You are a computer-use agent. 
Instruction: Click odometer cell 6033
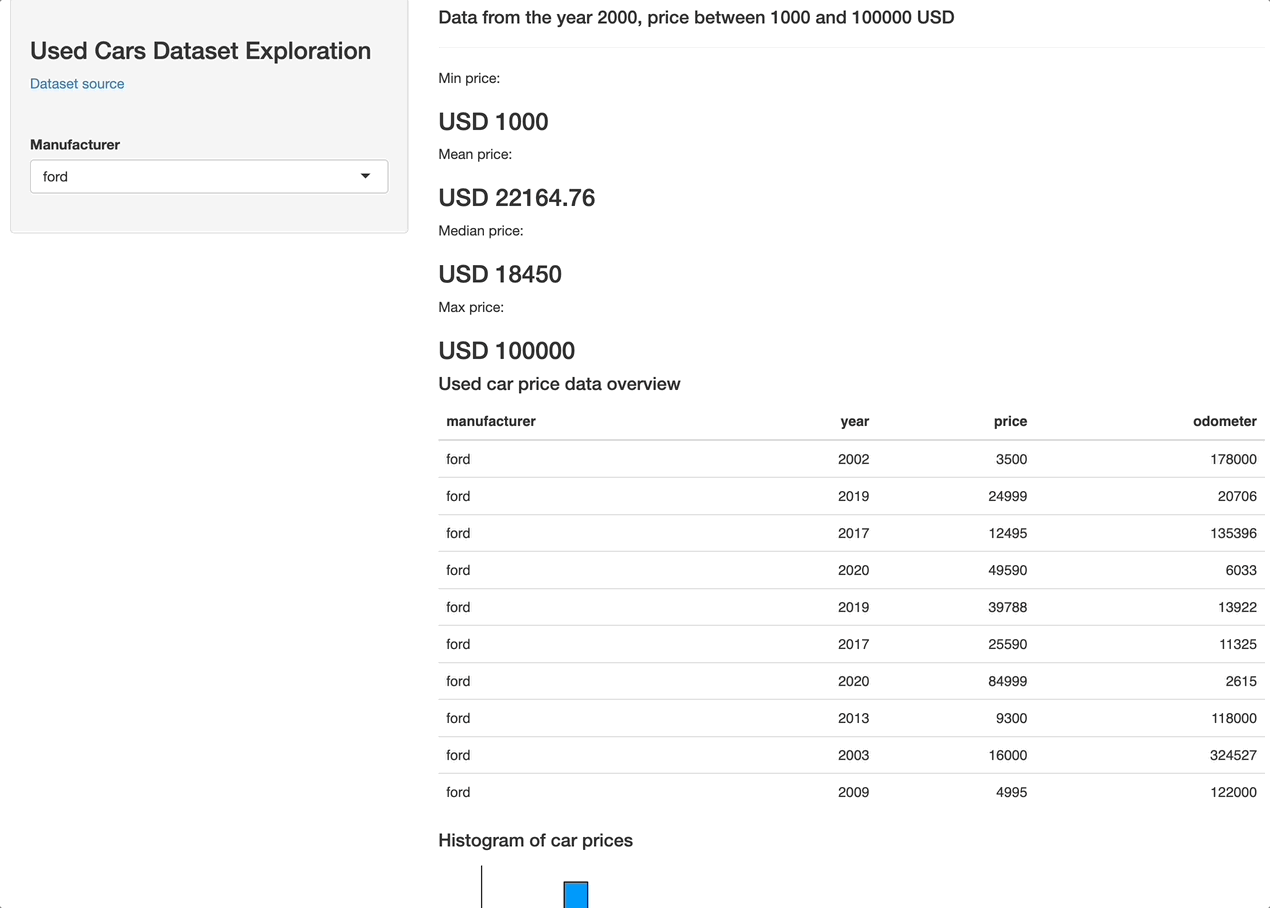pyautogui.click(x=1241, y=570)
